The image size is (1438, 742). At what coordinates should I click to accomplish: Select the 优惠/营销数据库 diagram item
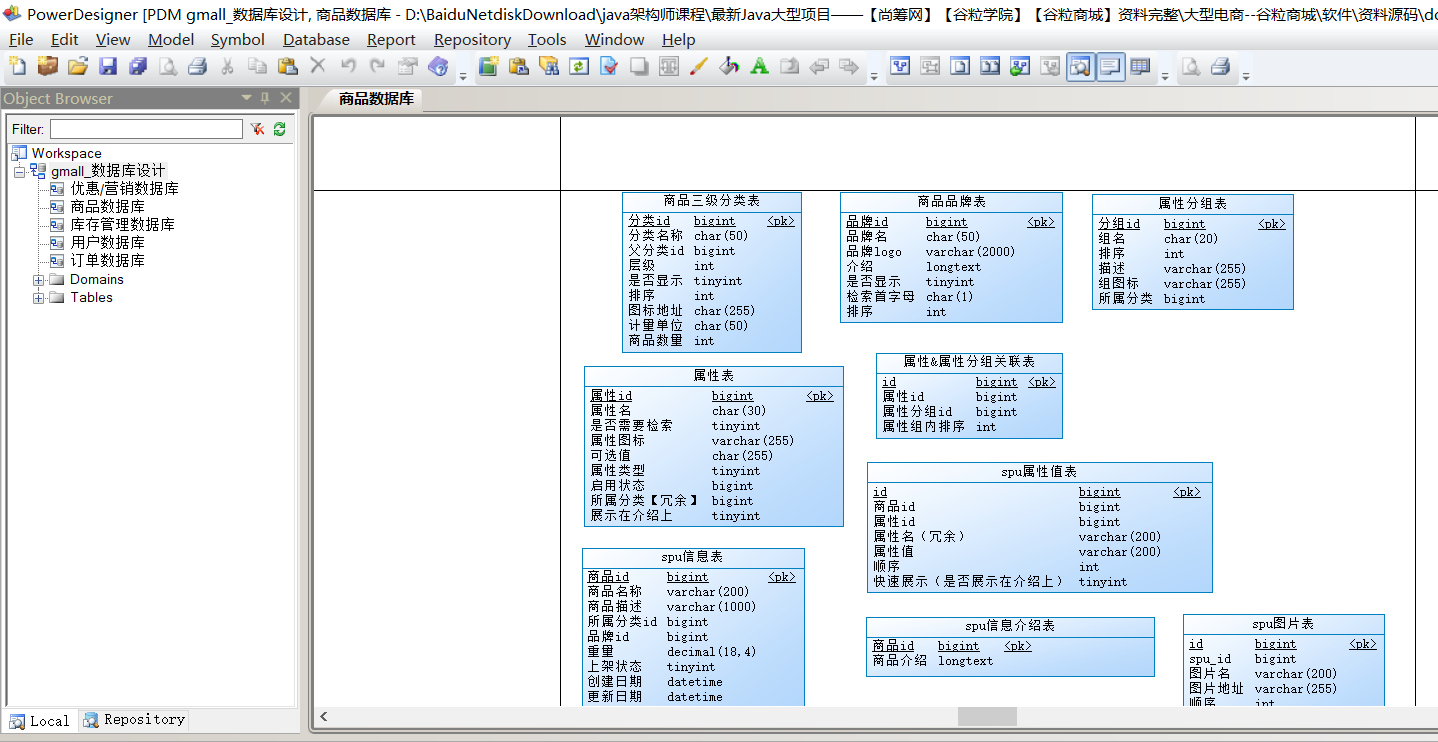click(x=124, y=189)
